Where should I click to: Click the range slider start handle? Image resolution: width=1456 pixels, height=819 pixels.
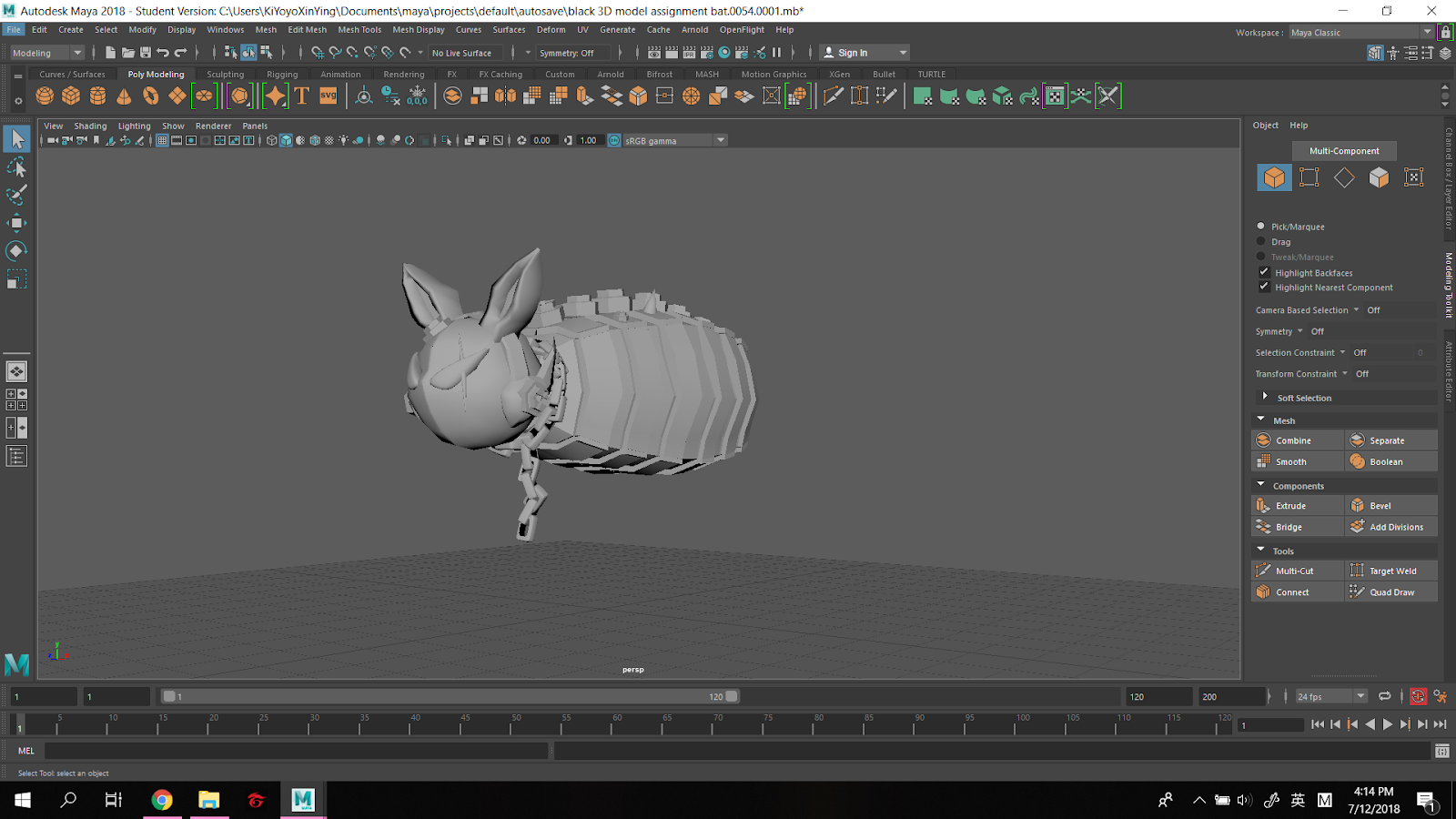[169, 696]
